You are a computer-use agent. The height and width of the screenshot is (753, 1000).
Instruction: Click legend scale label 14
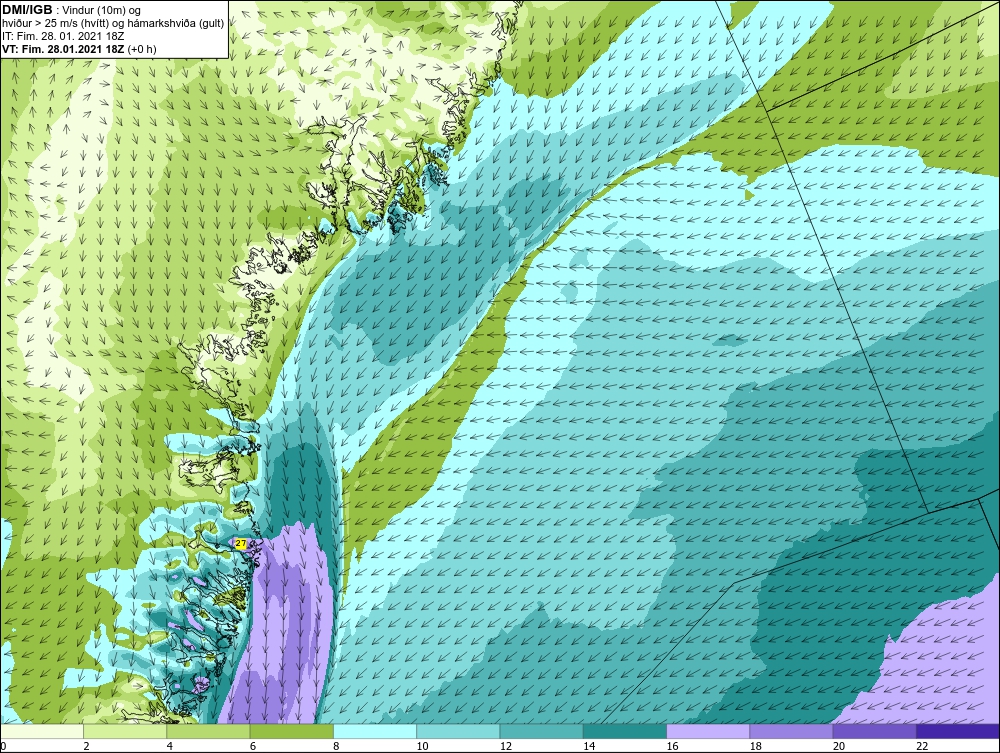tap(588, 746)
